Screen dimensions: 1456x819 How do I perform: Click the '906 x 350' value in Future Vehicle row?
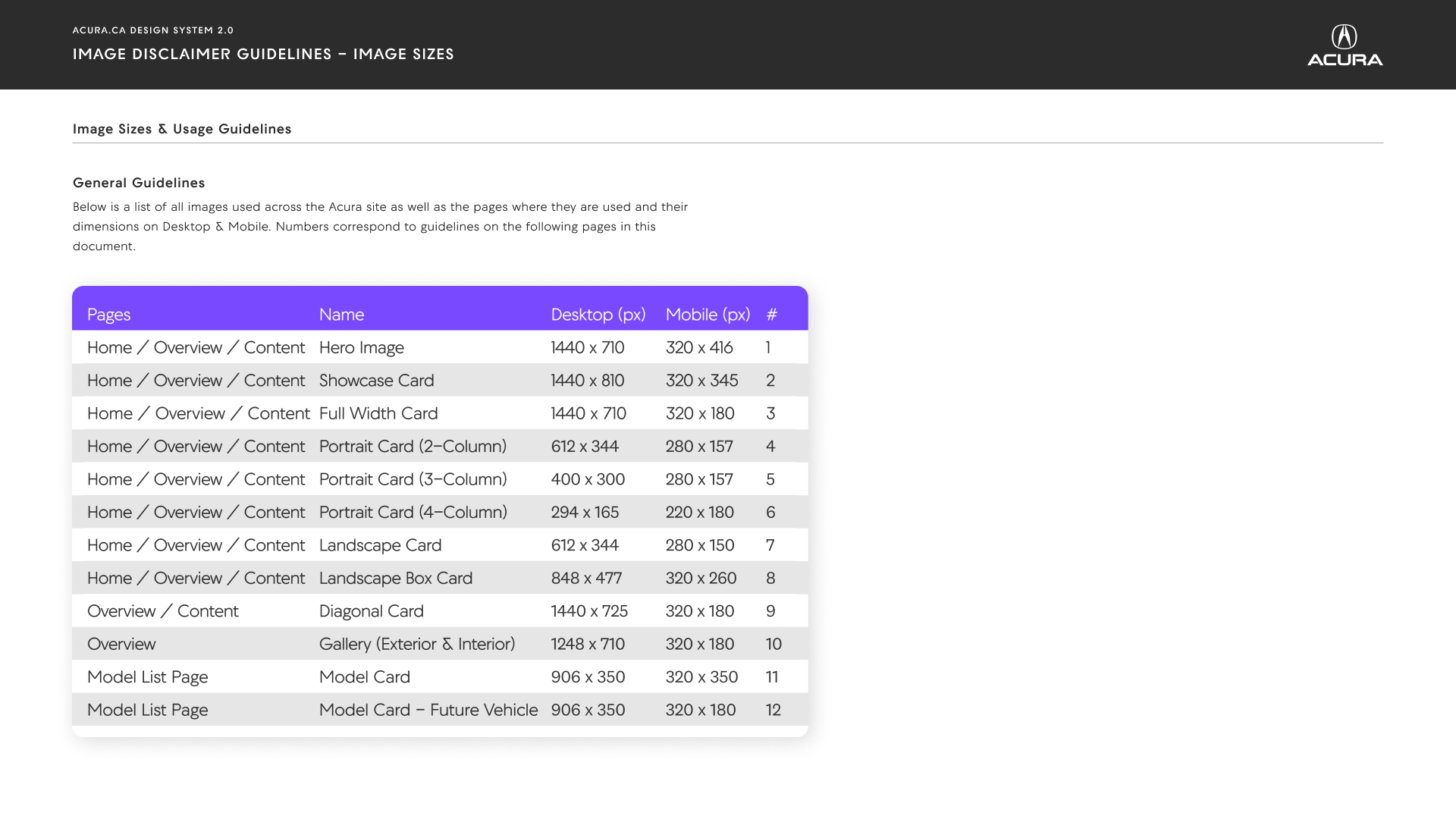pos(588,711)
